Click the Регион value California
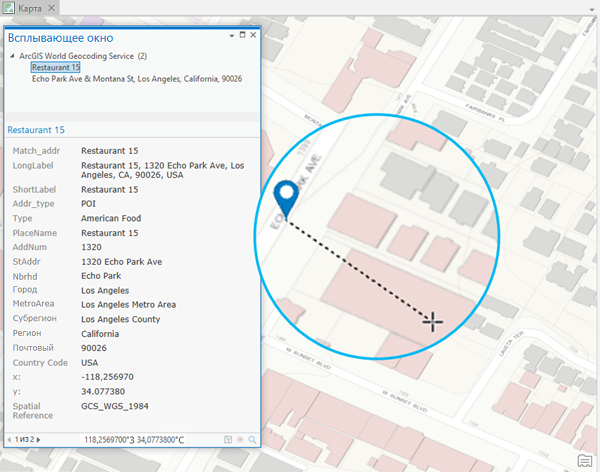This screenshot has height=472, width=600. 100,334
